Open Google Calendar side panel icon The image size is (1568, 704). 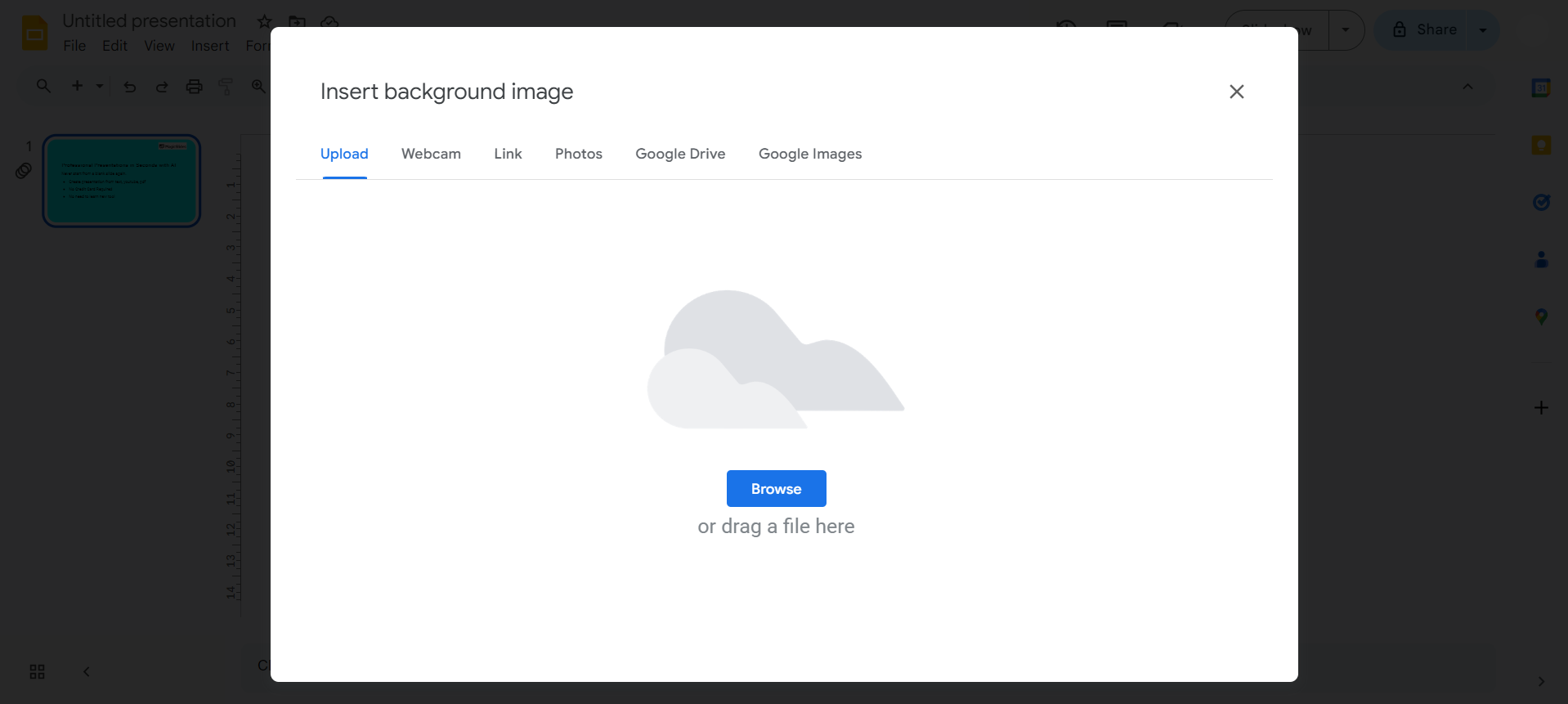[x=1541, y=88]
